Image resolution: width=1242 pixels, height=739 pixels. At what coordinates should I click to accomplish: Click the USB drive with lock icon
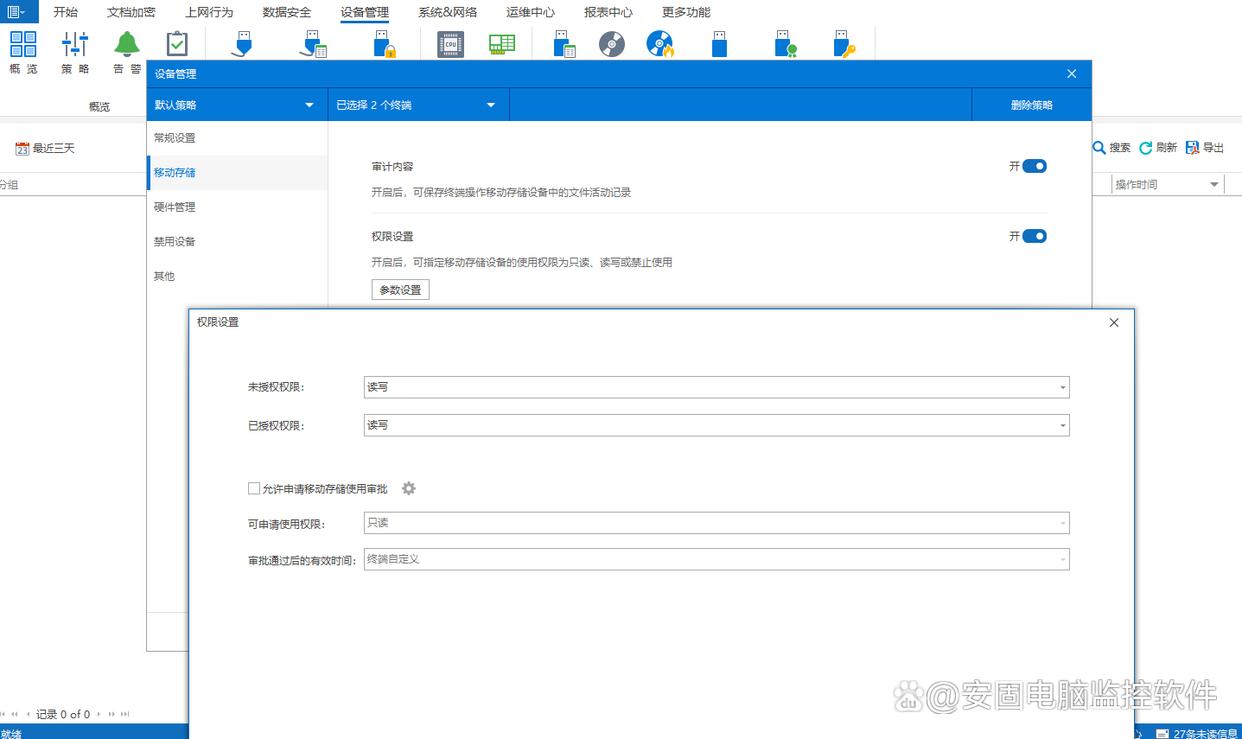(x=384, y=45)
